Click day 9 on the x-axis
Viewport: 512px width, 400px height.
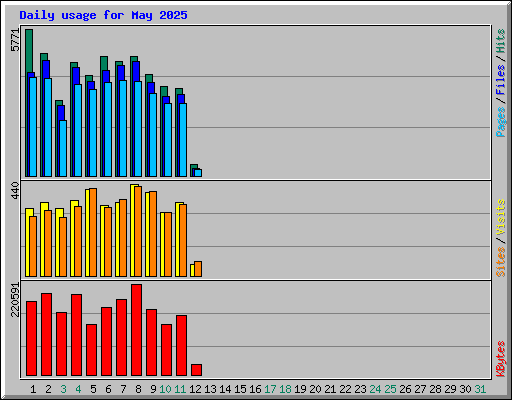pos(153,389)
